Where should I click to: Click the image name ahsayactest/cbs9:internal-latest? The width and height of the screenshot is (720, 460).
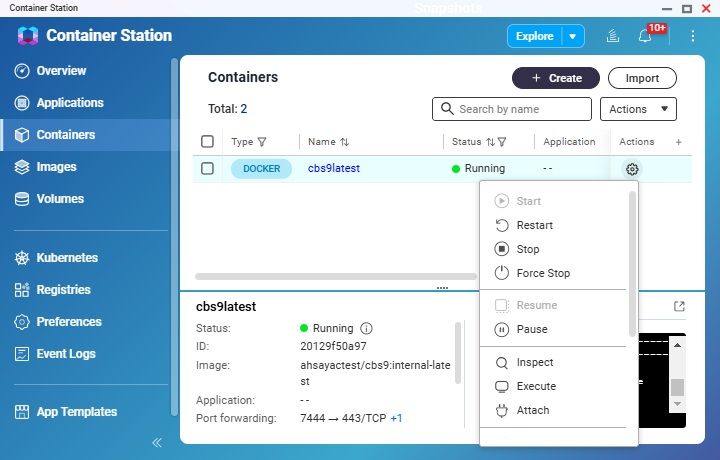pyautogui.click(x=375, y=373)
